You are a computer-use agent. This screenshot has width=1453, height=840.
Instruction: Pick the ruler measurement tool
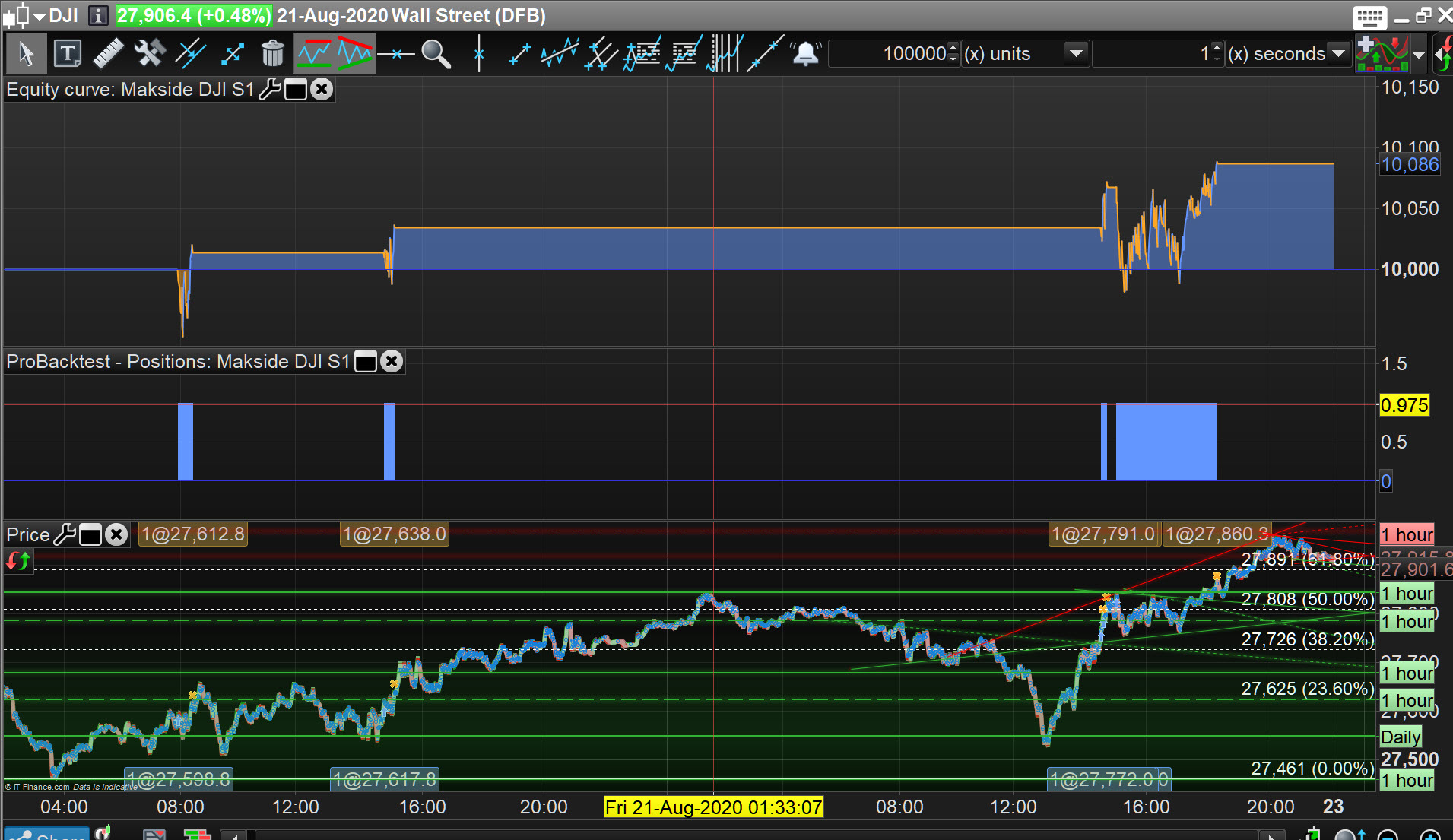click(x=108, y=54)
